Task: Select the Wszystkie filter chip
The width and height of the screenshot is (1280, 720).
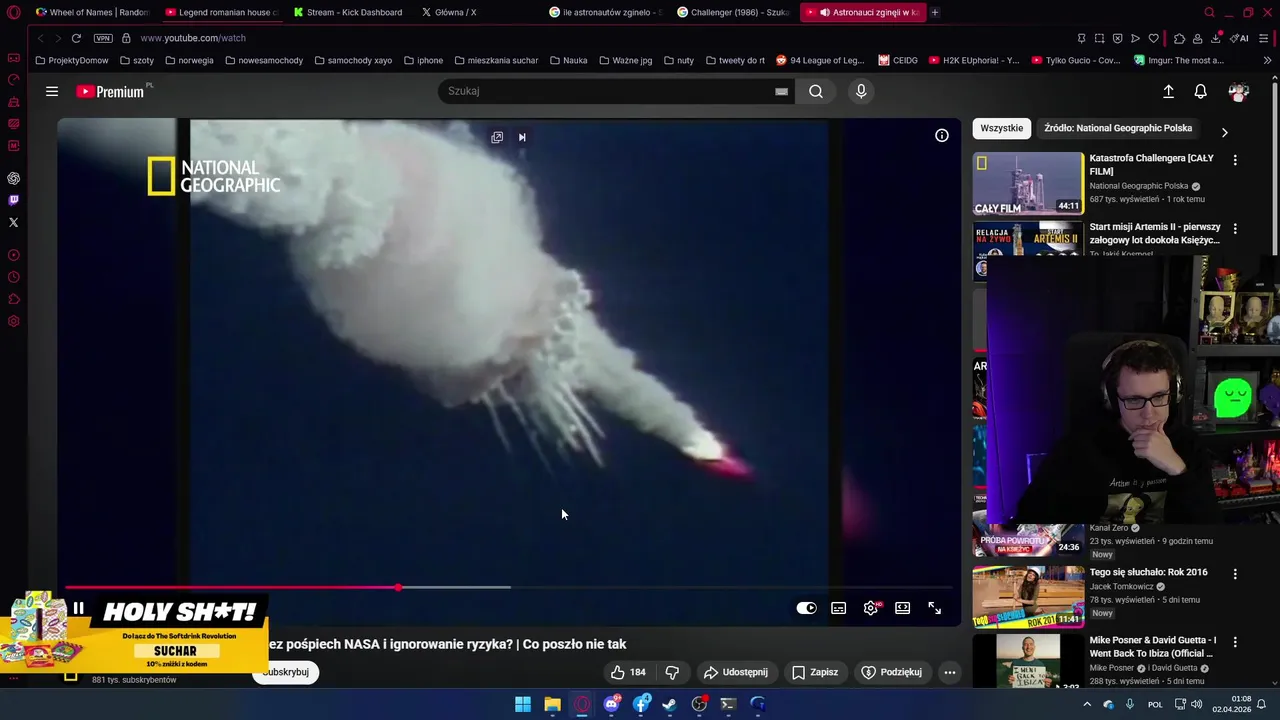Action: 1002,128
